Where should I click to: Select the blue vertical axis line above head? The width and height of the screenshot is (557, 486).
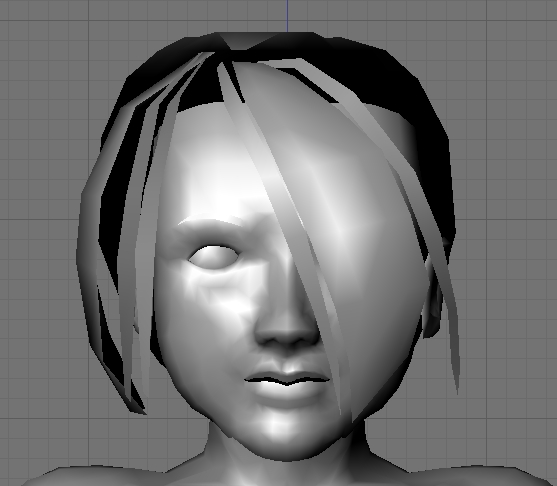pyautogui.click(x=287, y=15)
